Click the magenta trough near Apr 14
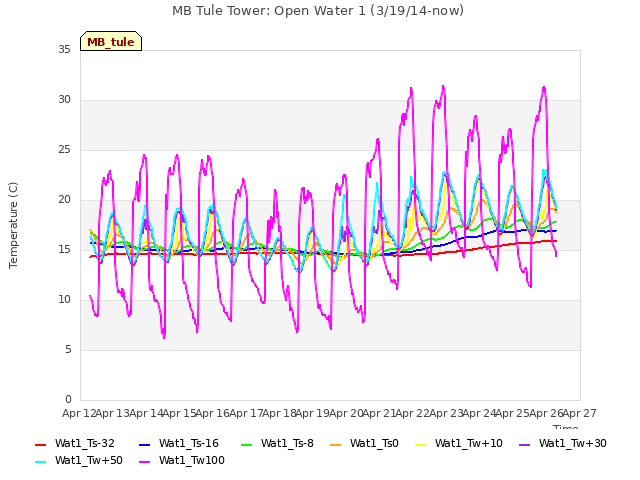The height and width of the screenshot is (480, 640). click(164, 337)
